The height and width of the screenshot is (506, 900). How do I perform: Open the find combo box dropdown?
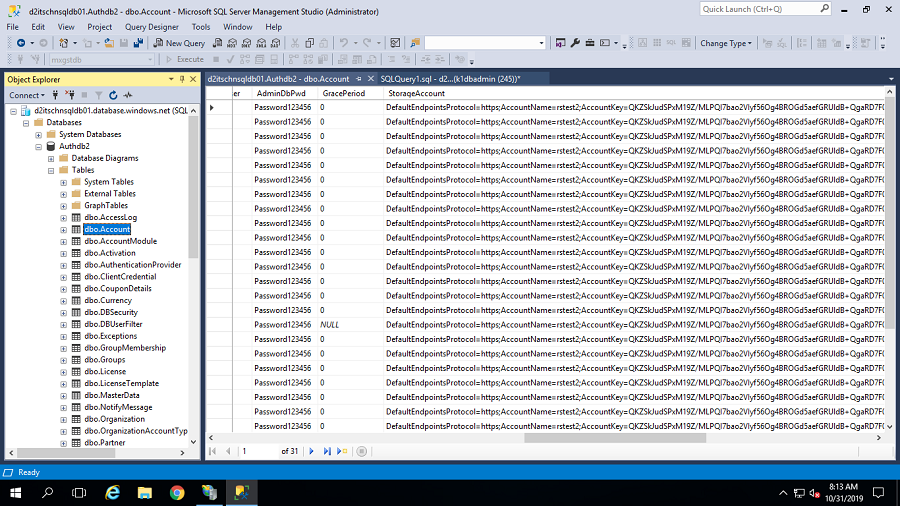(x=541, y=43)
